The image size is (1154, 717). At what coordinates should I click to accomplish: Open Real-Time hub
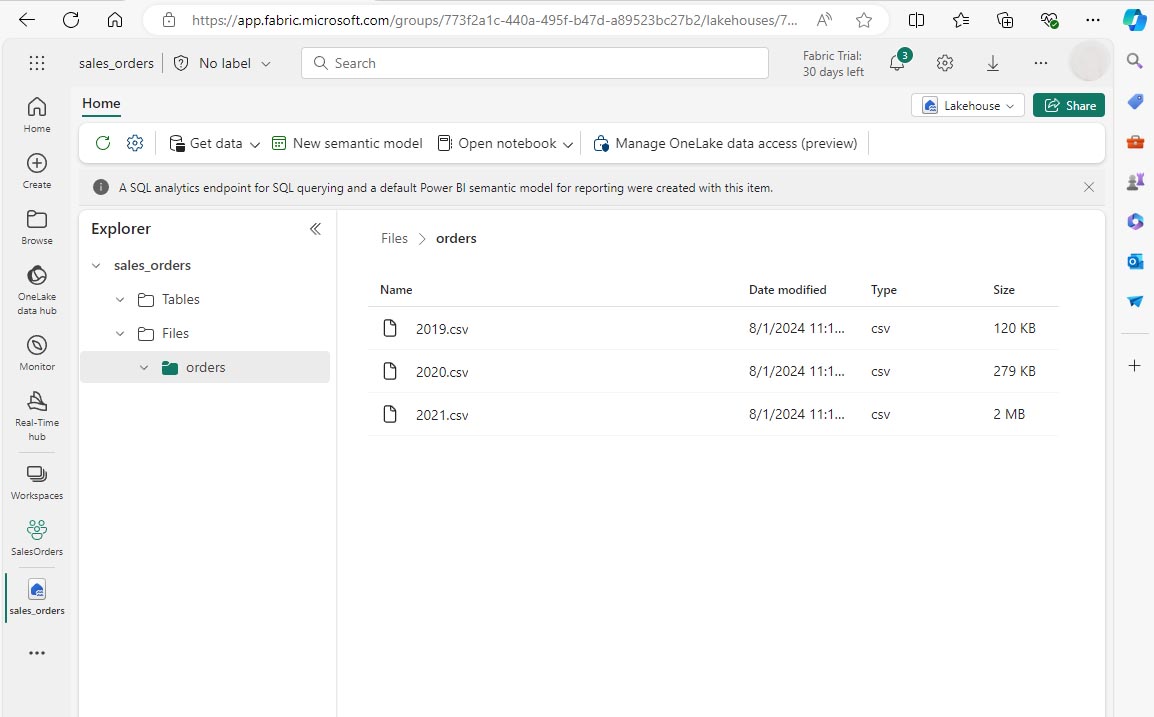tap(37, 416)
